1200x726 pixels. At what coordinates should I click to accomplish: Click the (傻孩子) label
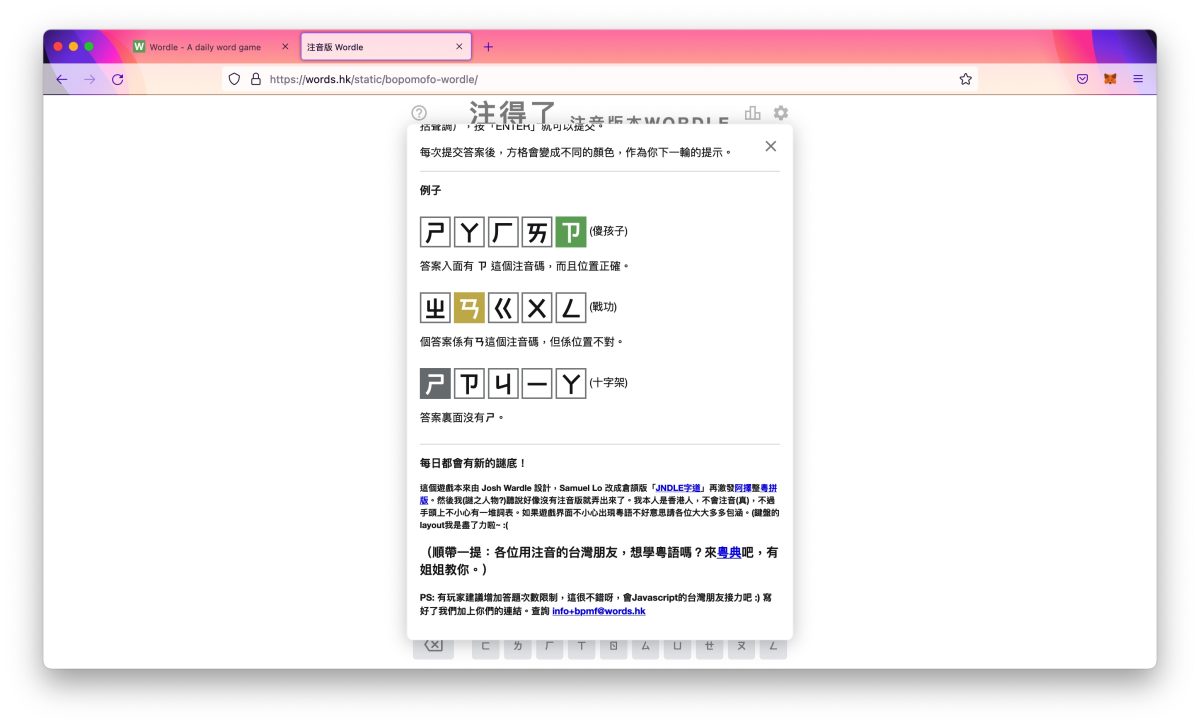tap(609, 231)
